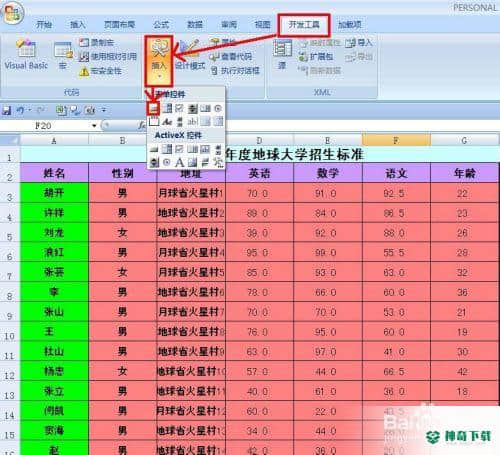Choose the ActiveX Check Box control
The height and width of the screenshot is (455, 500).
179,149
